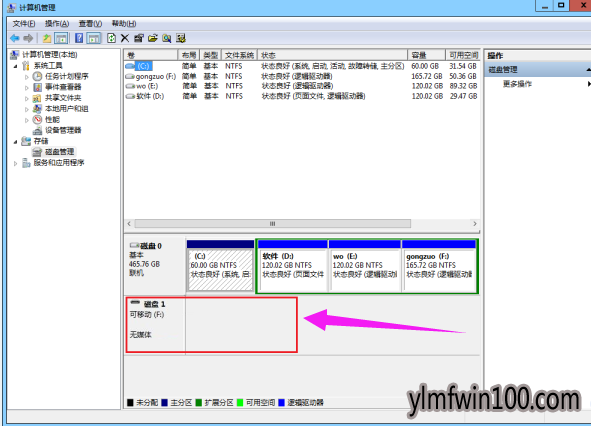This screenshot has height=426, width=591.
Task: Click the 性能 icon in the tree
Action: coord(37,120)
